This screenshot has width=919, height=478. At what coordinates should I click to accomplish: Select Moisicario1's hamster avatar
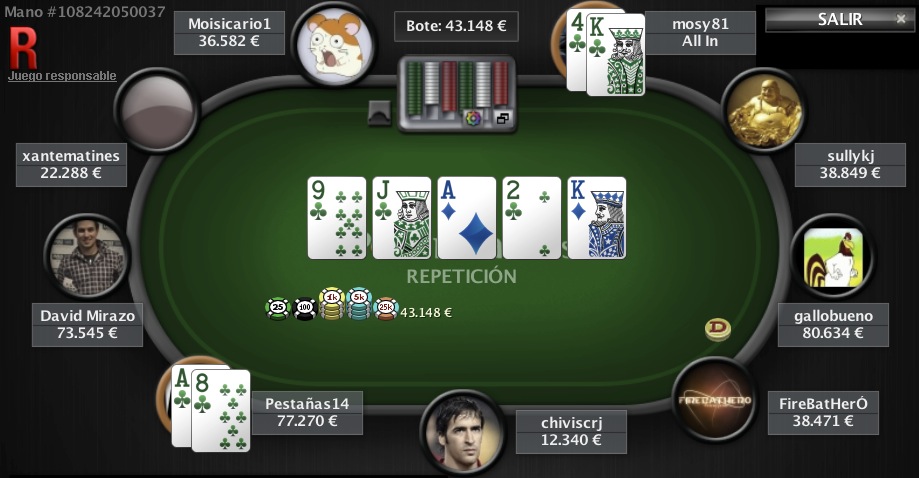(334, 45)
